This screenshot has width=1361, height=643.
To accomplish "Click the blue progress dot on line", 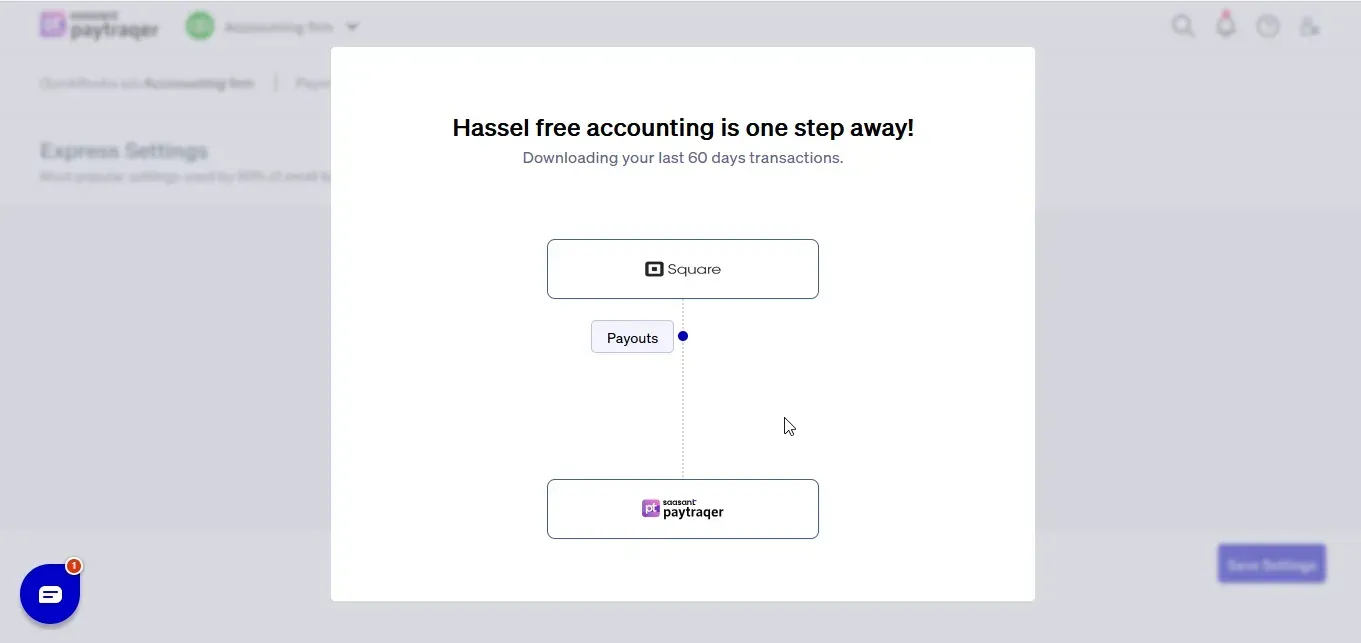I will pyautogui.click(x=683, y=336).
